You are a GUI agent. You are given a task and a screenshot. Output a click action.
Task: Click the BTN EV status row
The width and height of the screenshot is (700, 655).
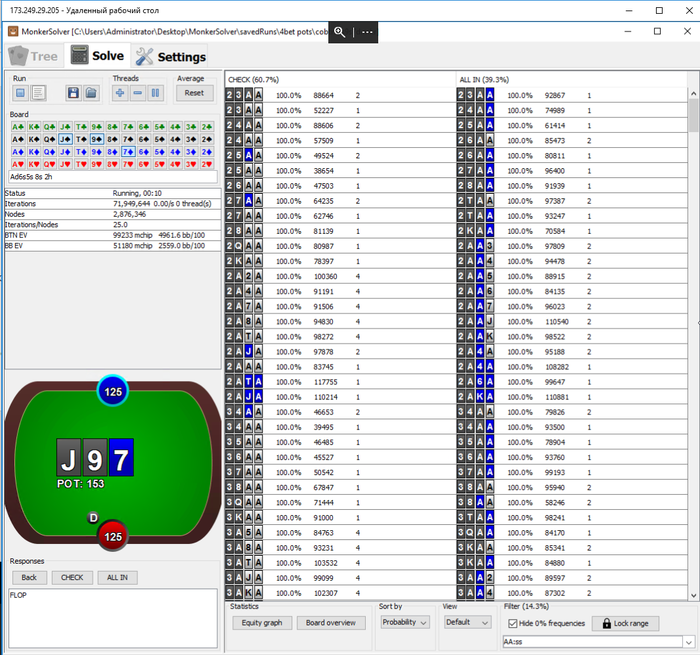tap(113, 235)
